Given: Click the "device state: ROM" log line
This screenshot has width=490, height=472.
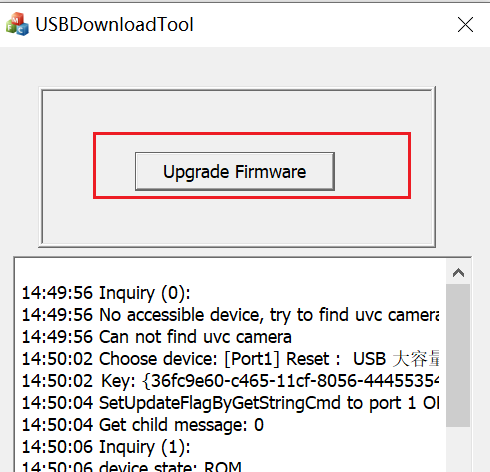Looking at the screenshot, I should pyautogui.click(x=132, y=466).
